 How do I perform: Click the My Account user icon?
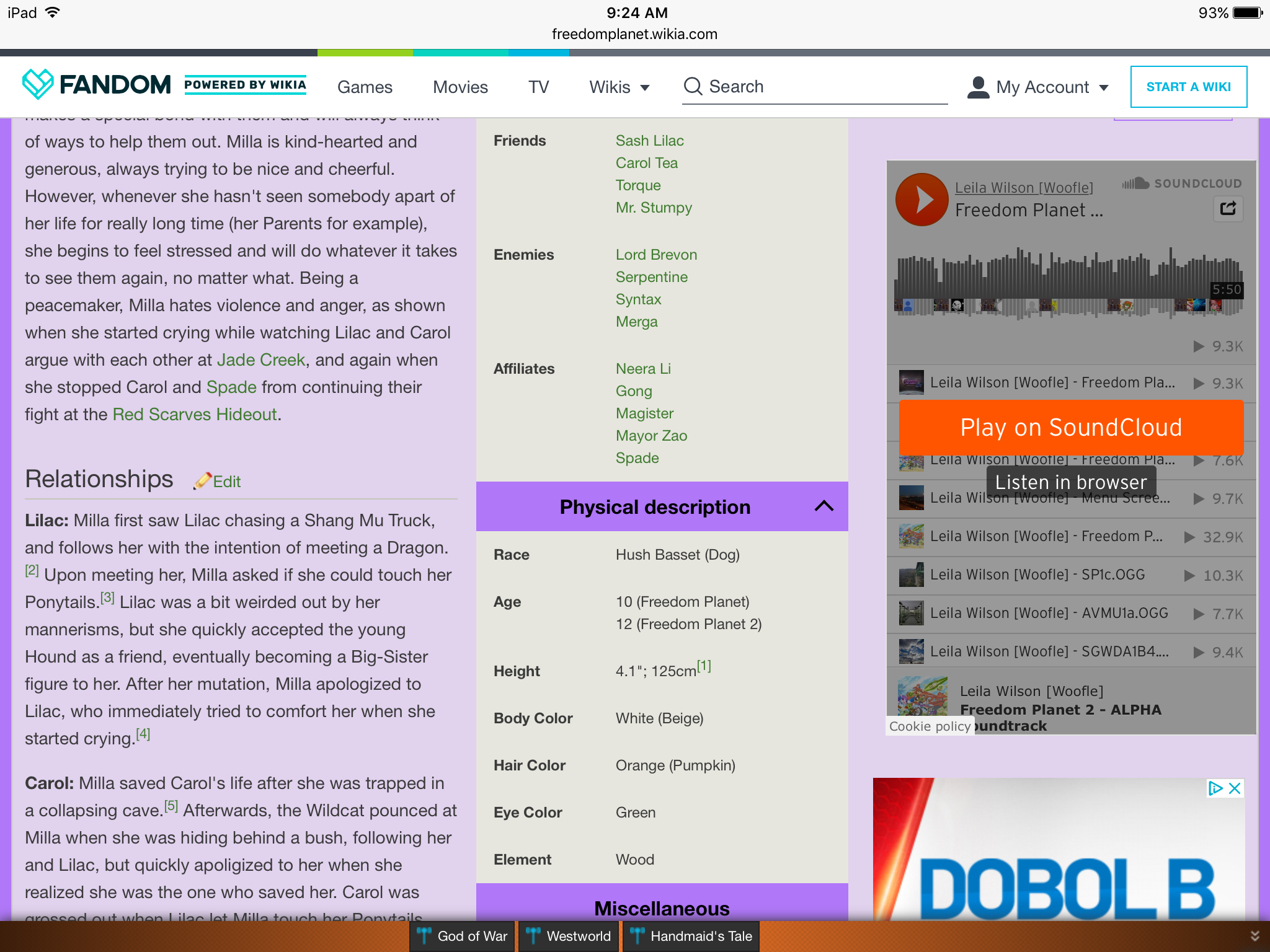[978, 87]
